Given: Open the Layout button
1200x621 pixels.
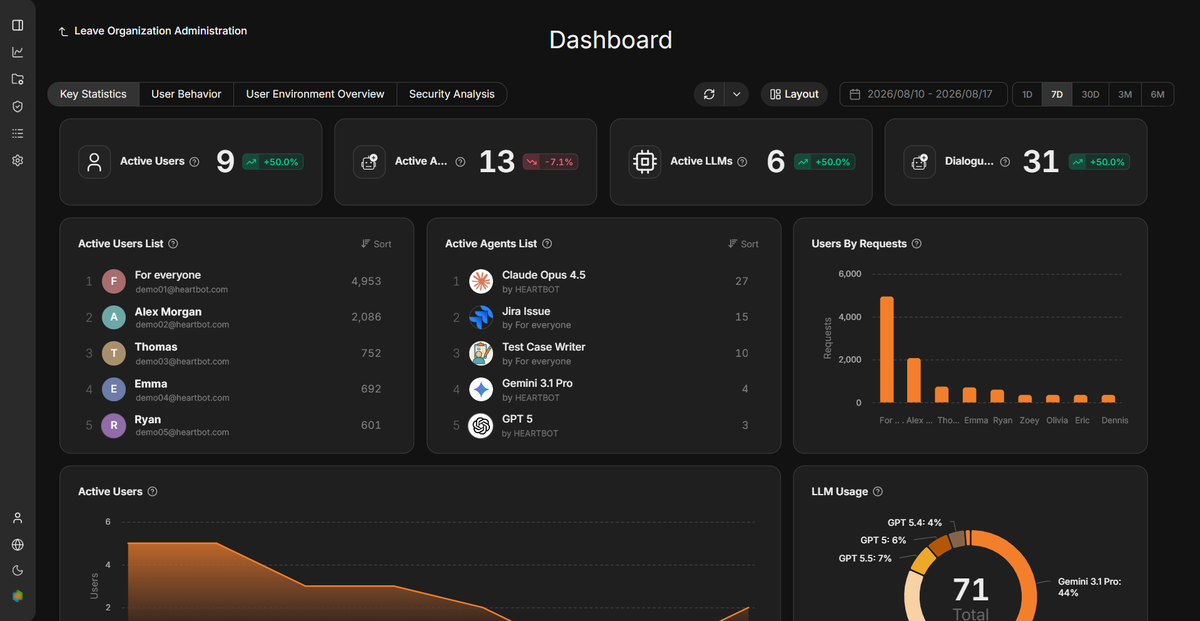Looking at the screenshot, I should (x=795, y=94).
